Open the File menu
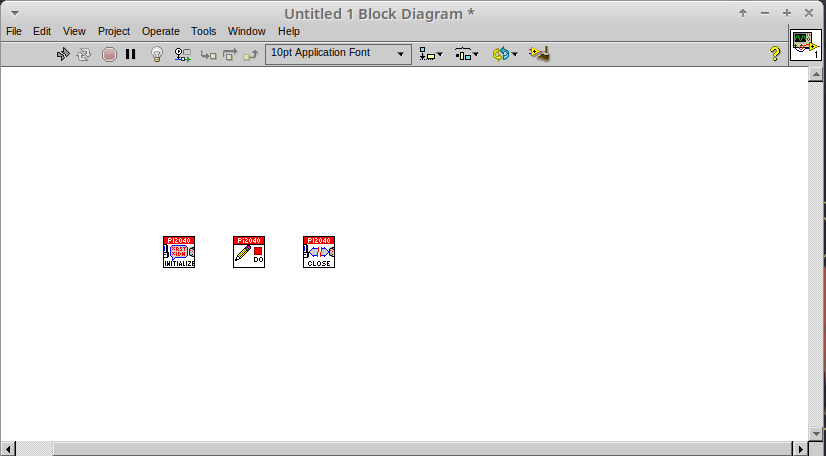Screen dimensions: 826x456 click(x=14, y=32)
